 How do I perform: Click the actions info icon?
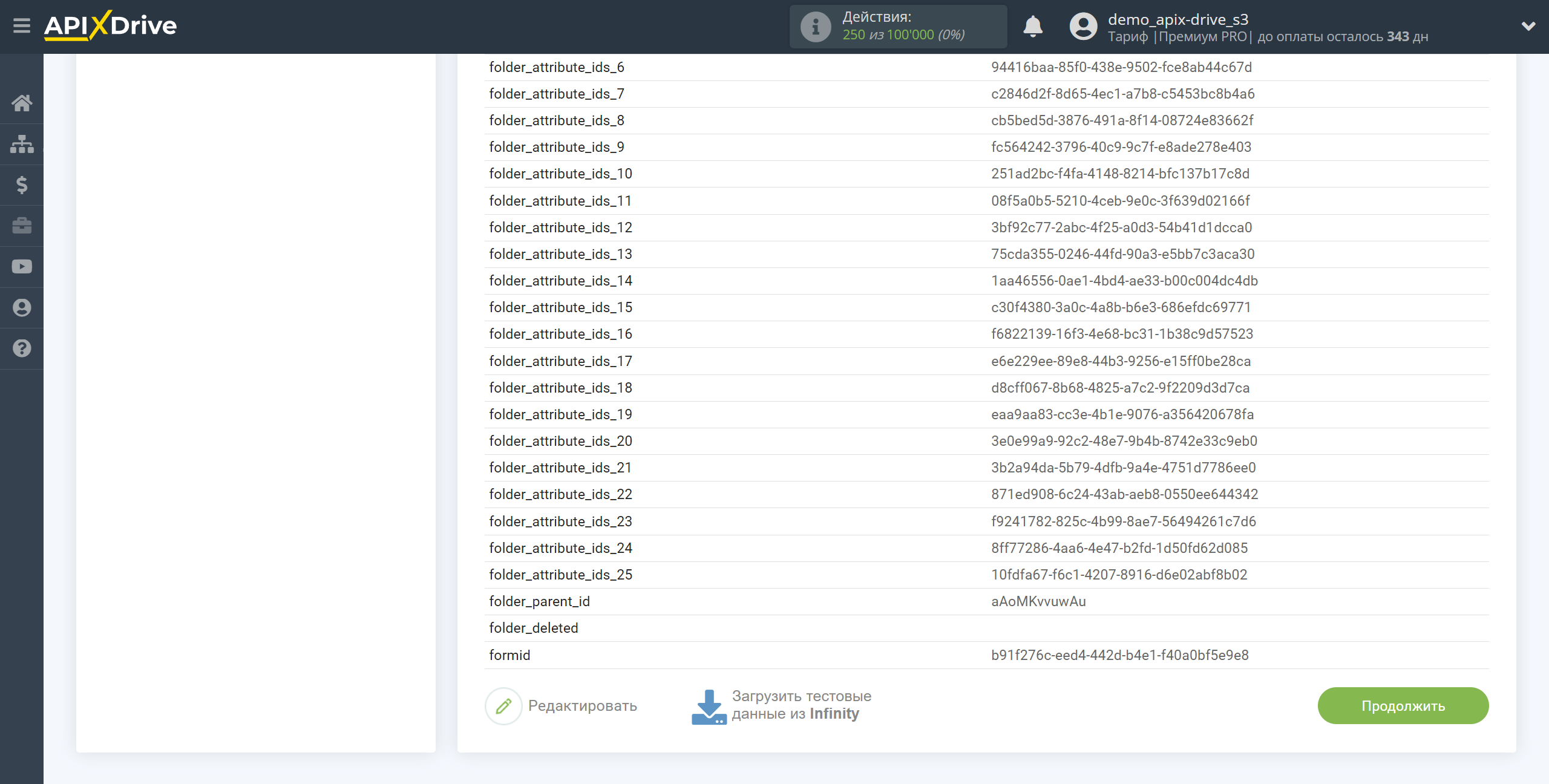816,27
